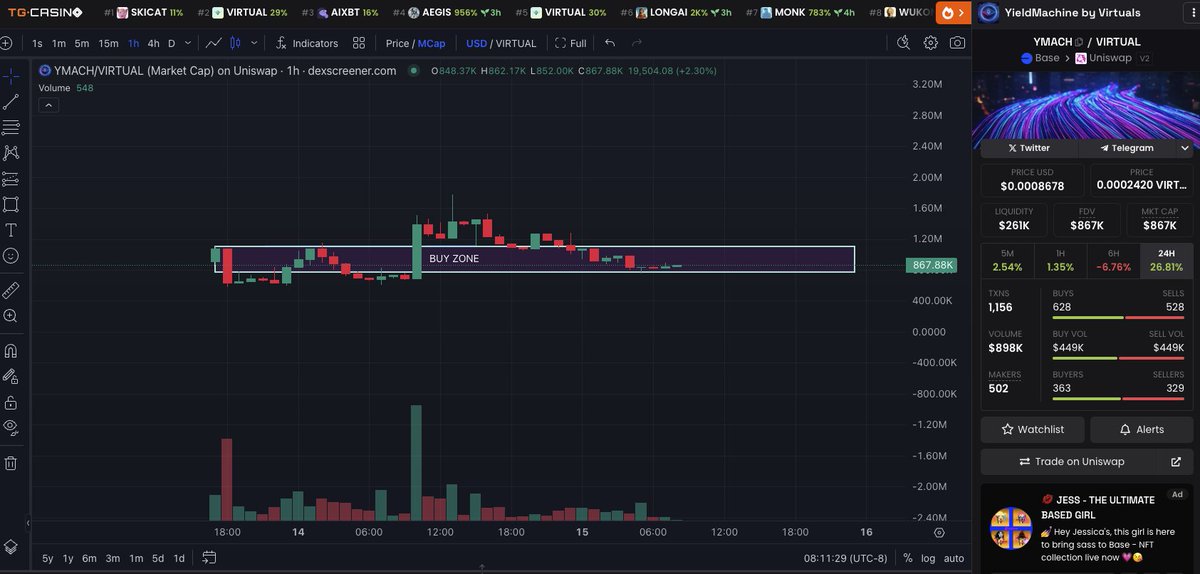This screenshot has height=574, width=1200.
Task: Collapse the indicator legend chevron
Action: [x=47, y=105]
